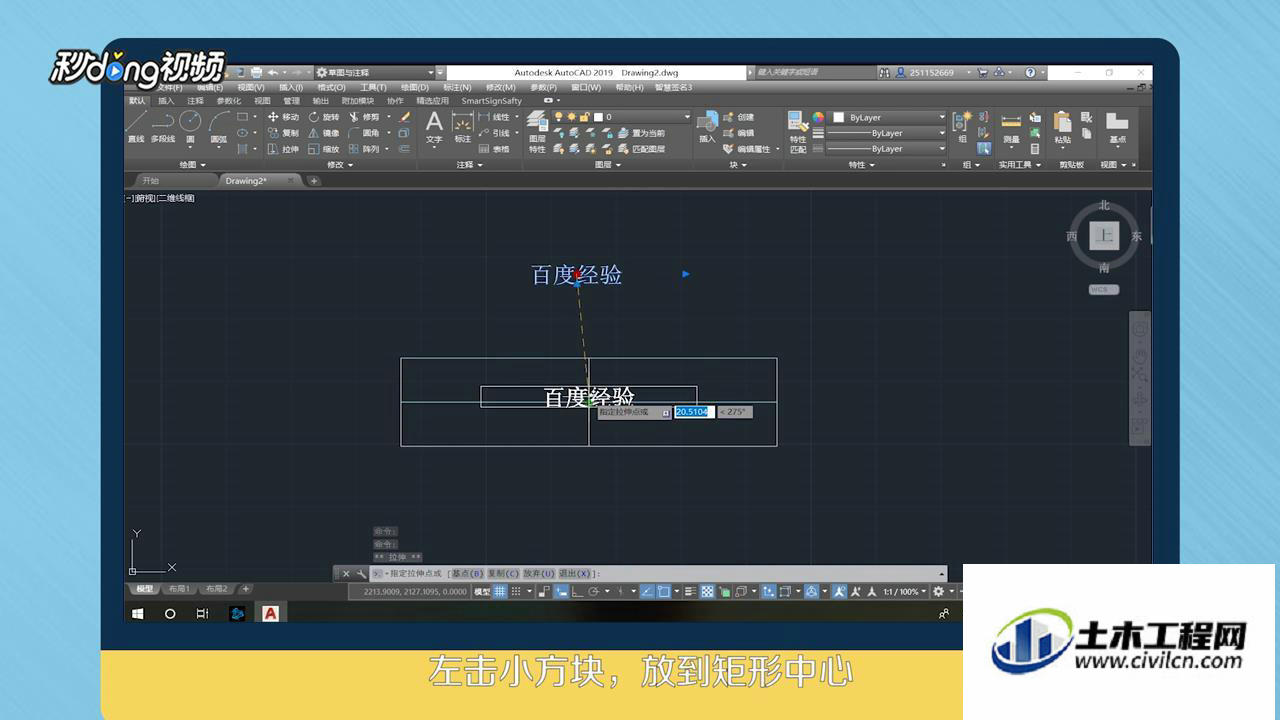1280x720 pixels.
Task: Expand the 注释 panel
Action: click(x=469, y=165)
